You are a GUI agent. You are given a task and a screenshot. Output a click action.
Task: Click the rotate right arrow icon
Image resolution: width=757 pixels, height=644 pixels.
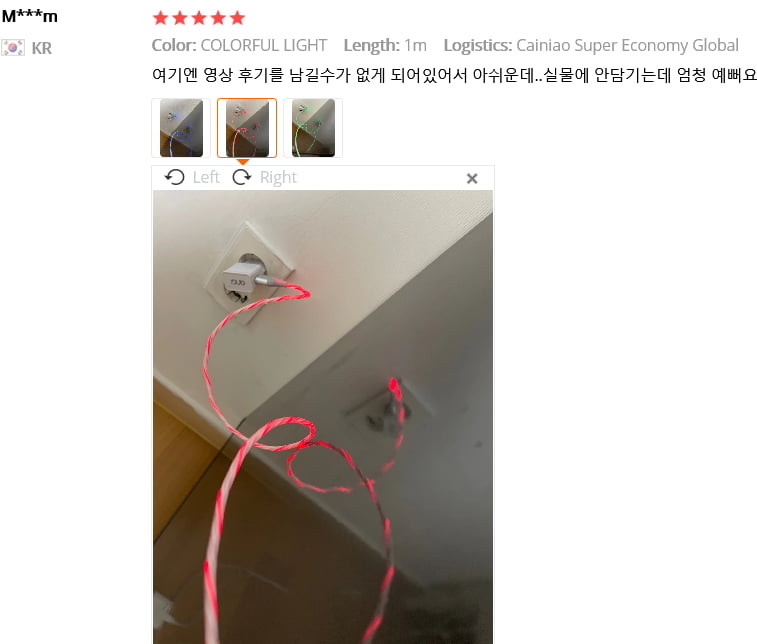pos(242,177)
